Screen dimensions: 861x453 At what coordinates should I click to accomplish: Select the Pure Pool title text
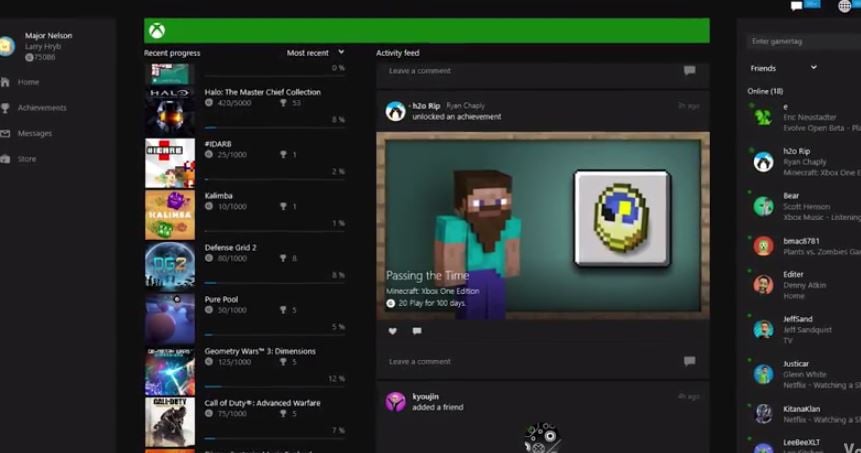tap(221, 299)
